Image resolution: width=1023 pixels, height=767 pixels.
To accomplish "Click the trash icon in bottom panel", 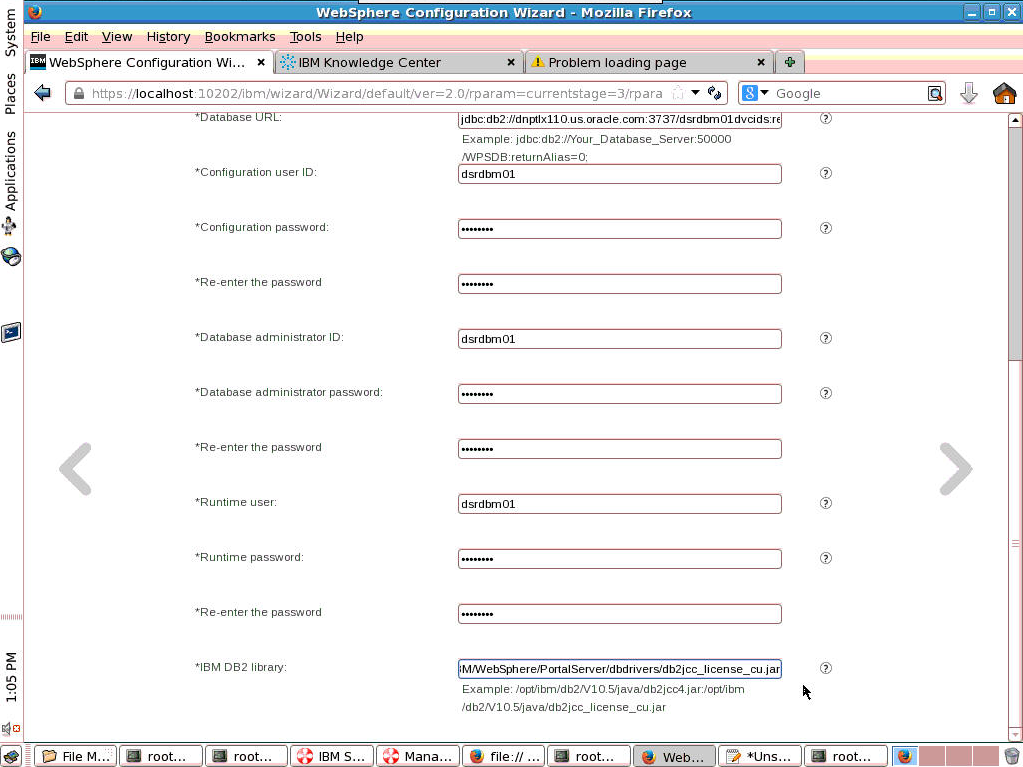I will pos(1012,756).
